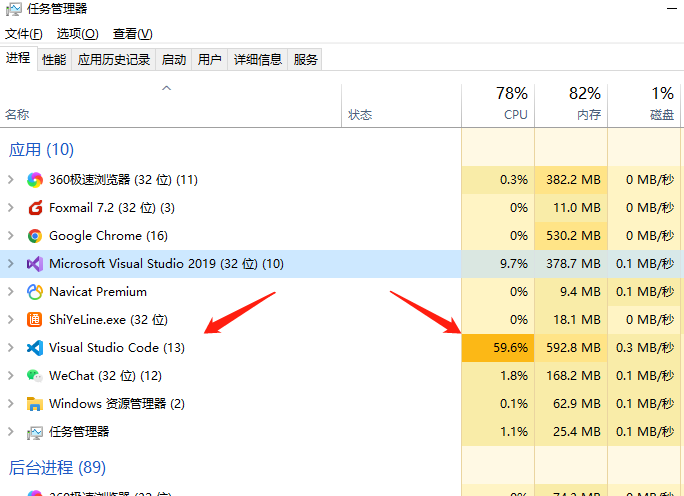Expand the 360极速浏览器 (32 位) process group
This screenshot has height=496, width=684.
point(11,180)
